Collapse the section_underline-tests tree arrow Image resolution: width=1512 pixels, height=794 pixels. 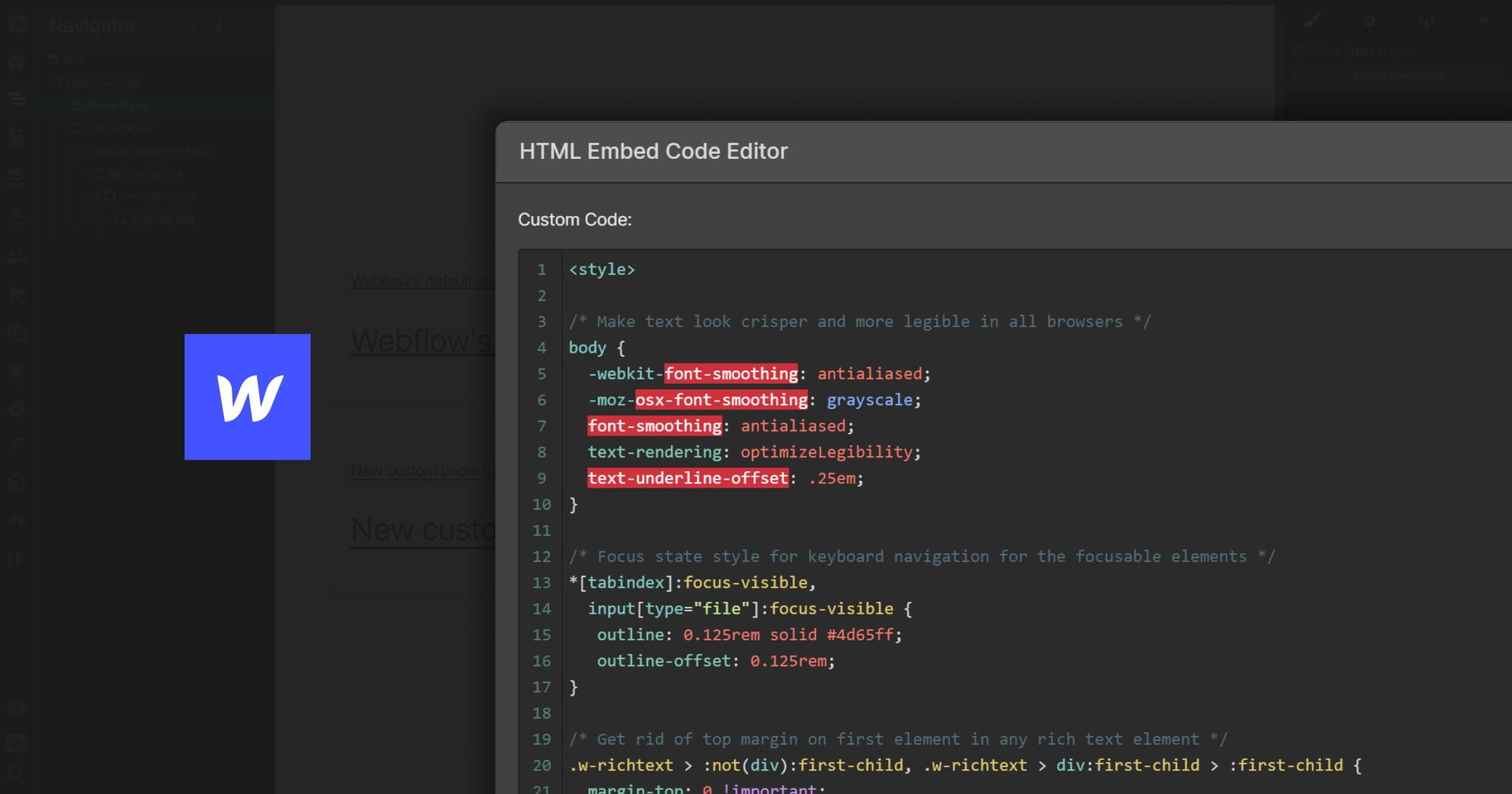76,150
